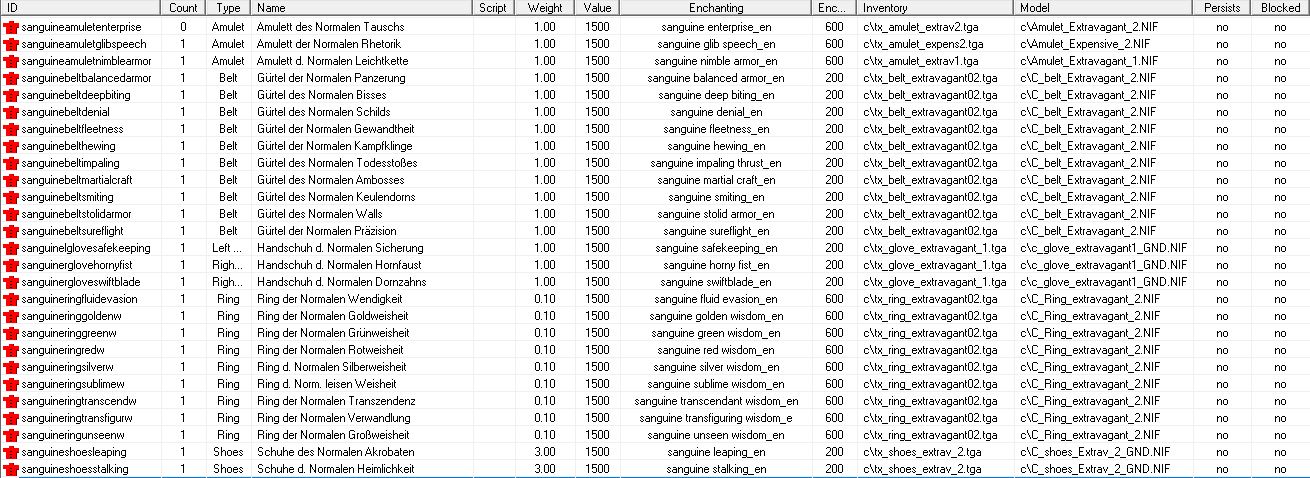Click the Value column header
This screenshot has height=478, width=1310.
(x=597, y=8)
